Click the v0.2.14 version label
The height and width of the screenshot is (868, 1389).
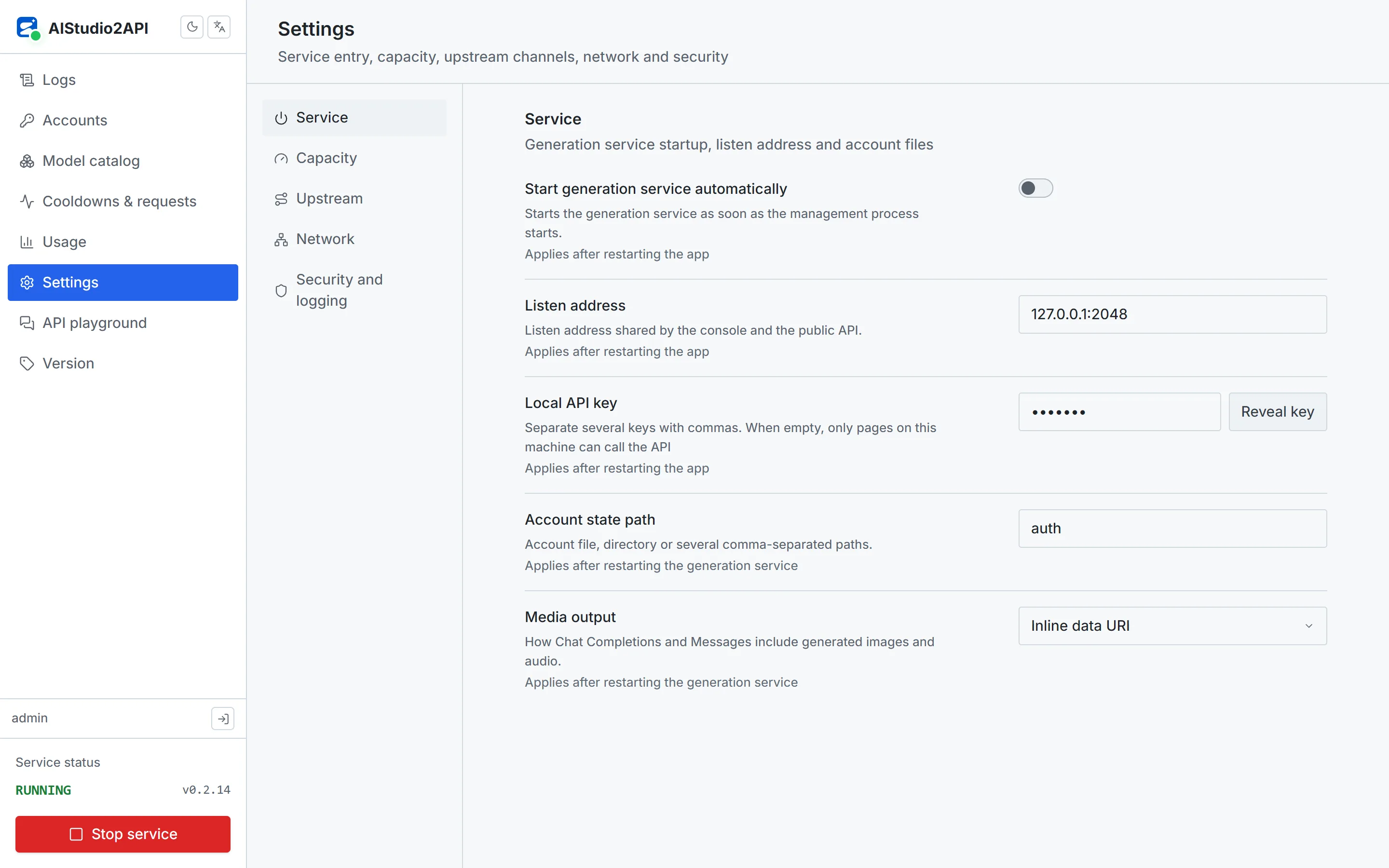click(x=206, y=790)
